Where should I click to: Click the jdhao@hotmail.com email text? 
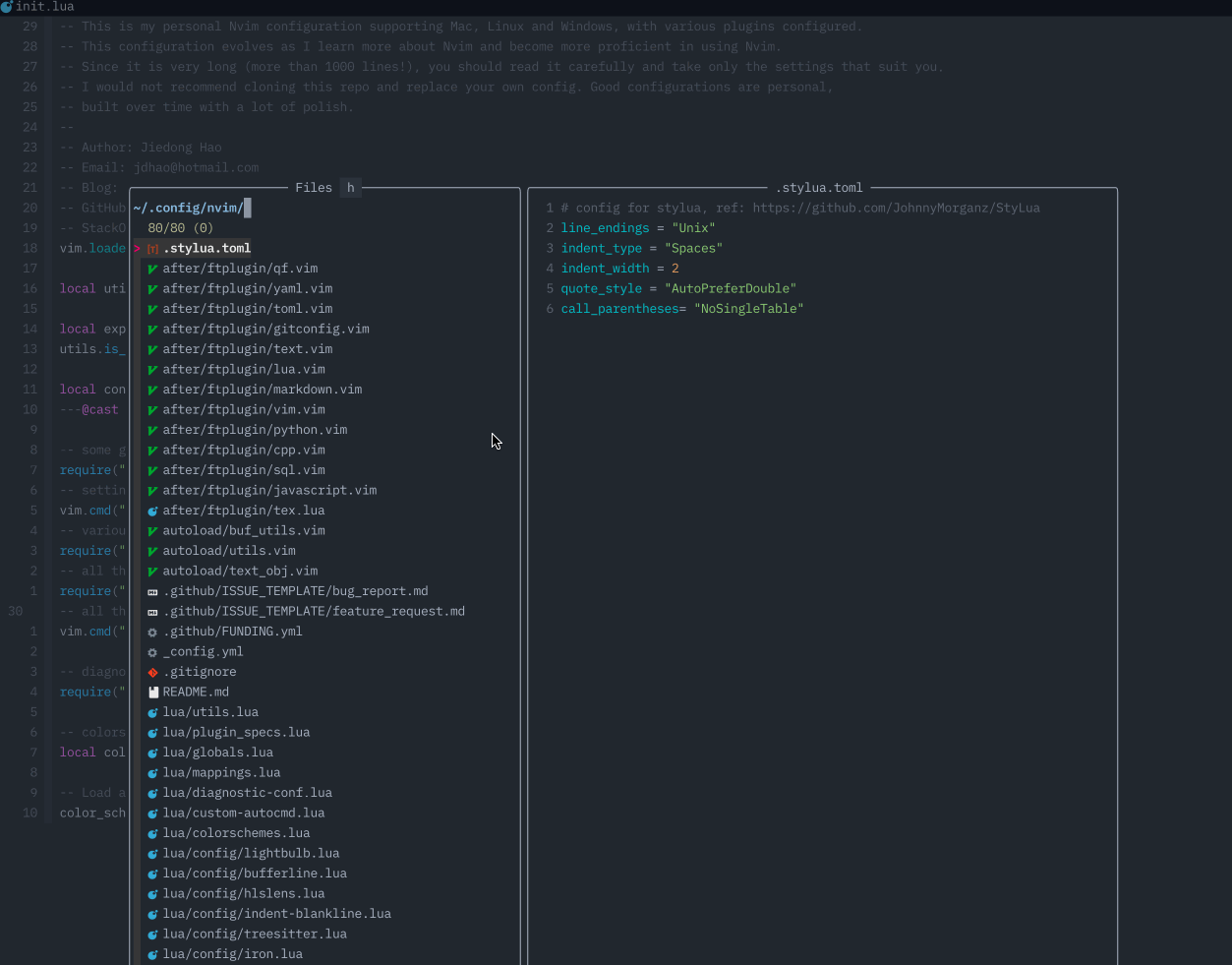click(196, 166)
